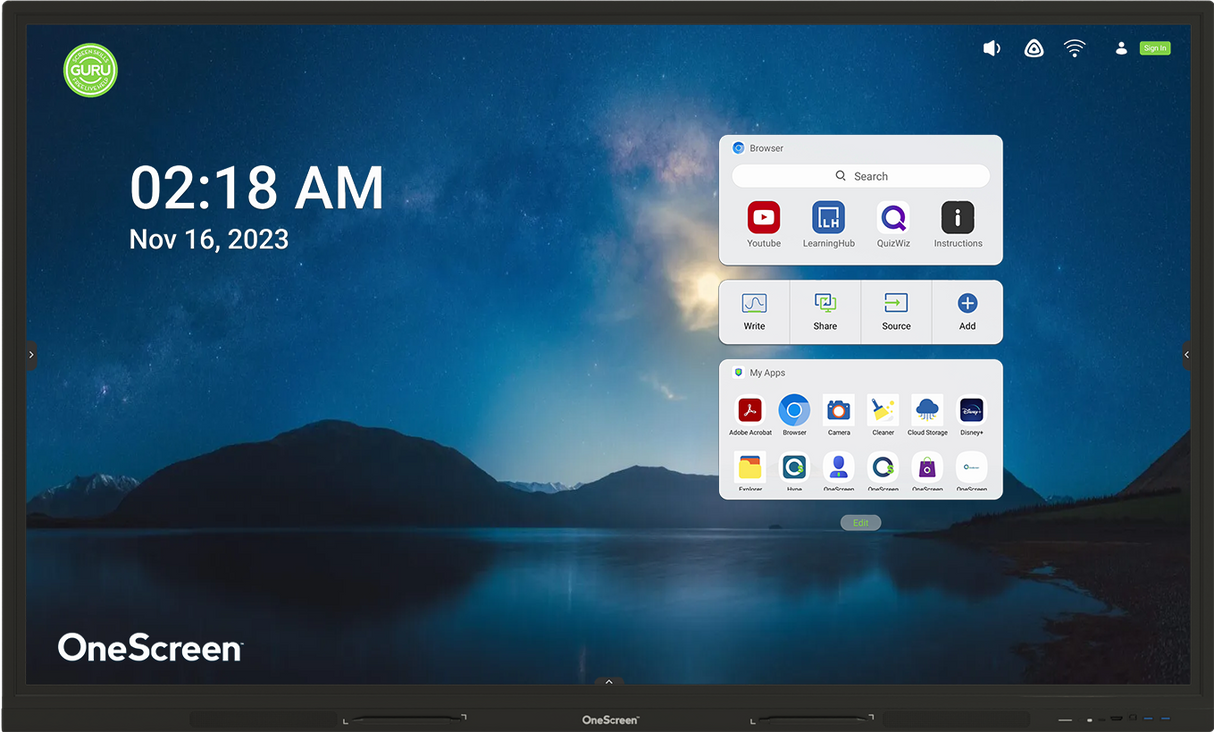This screenshot has width=1214, height=732.
Task: Open the Youtube app shortcut
Action: [x=763, y=218]
